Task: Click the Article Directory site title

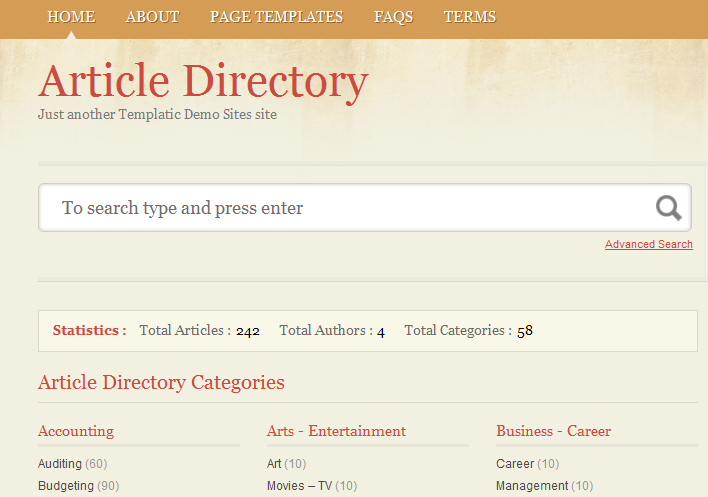Action: point(203,82)
